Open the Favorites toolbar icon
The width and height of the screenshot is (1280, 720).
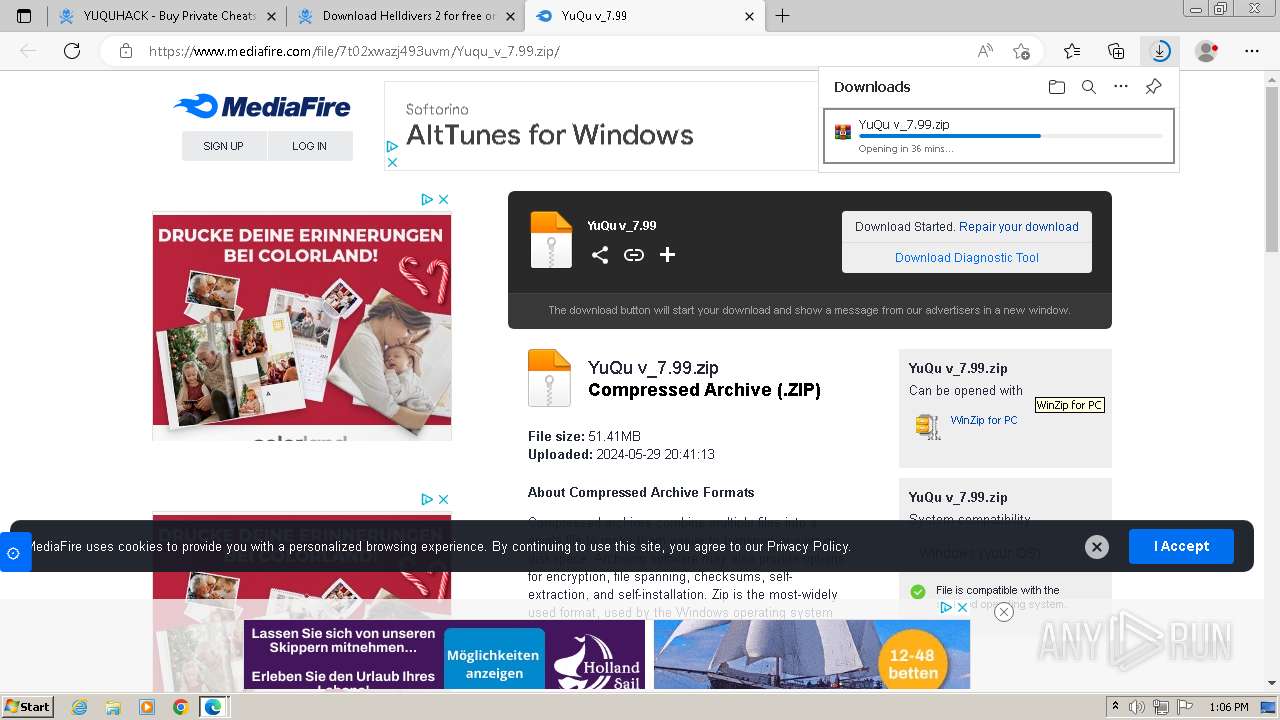(1072, 51)
